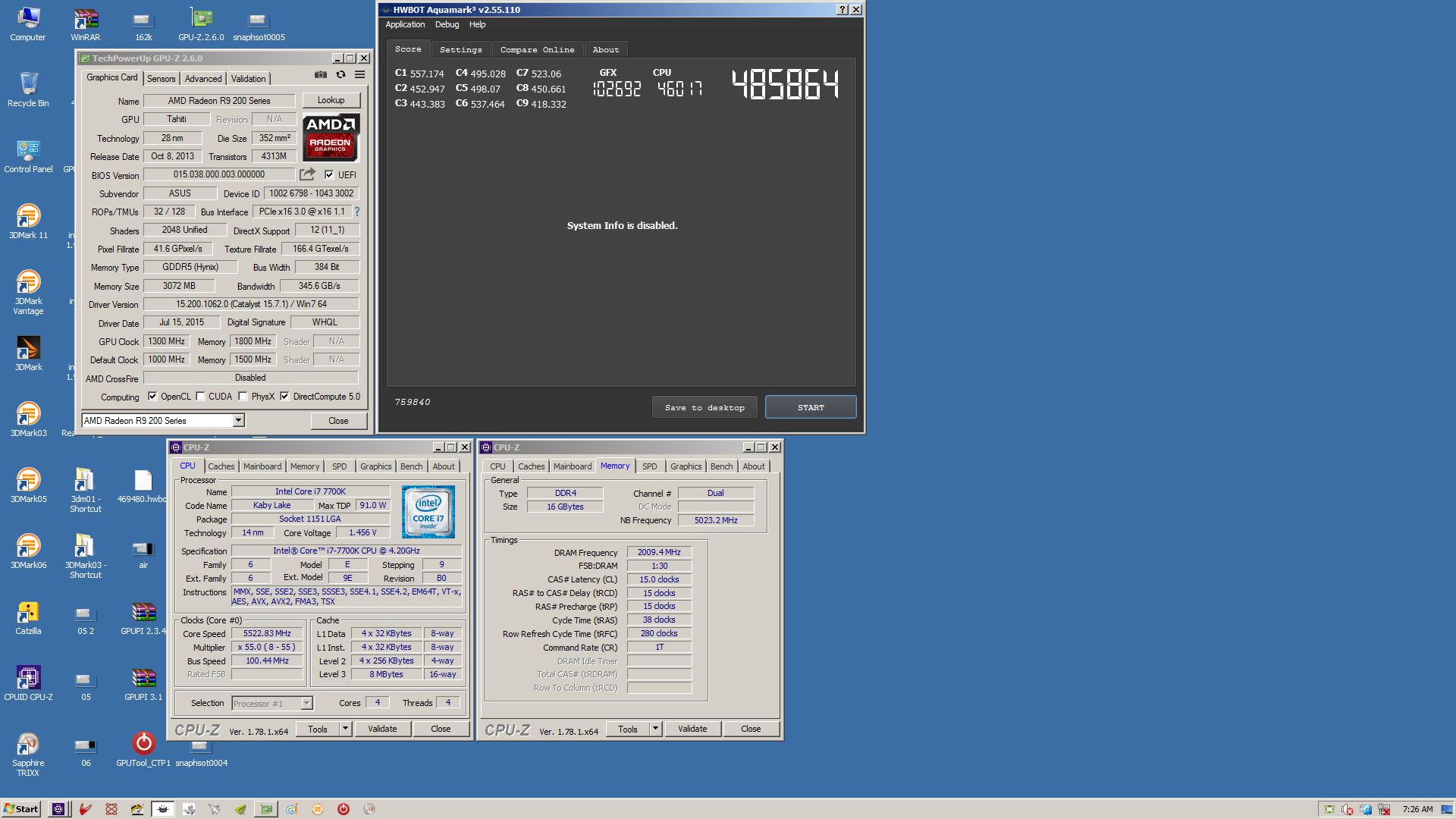This screenshot has width=1456, height=819.
Task: Toggle the PhysX checkbox
Action: 243,396
